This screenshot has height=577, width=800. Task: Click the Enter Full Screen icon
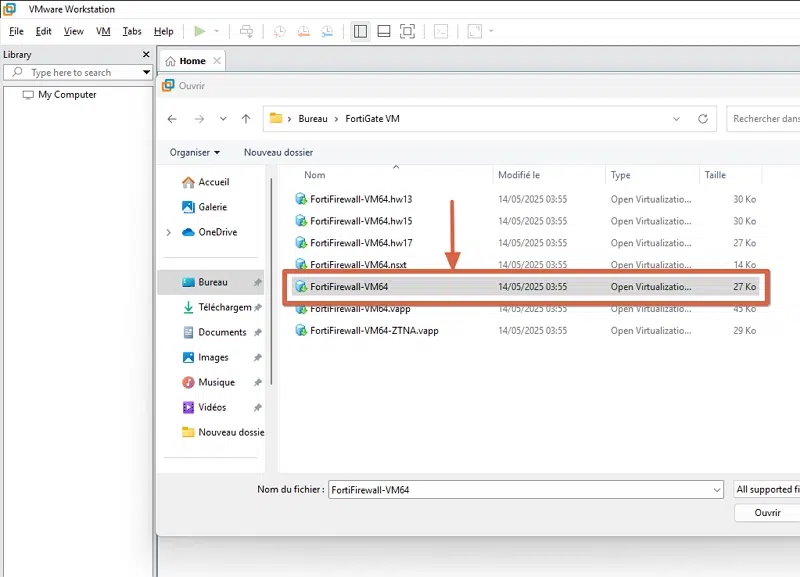tap(407, 32)
